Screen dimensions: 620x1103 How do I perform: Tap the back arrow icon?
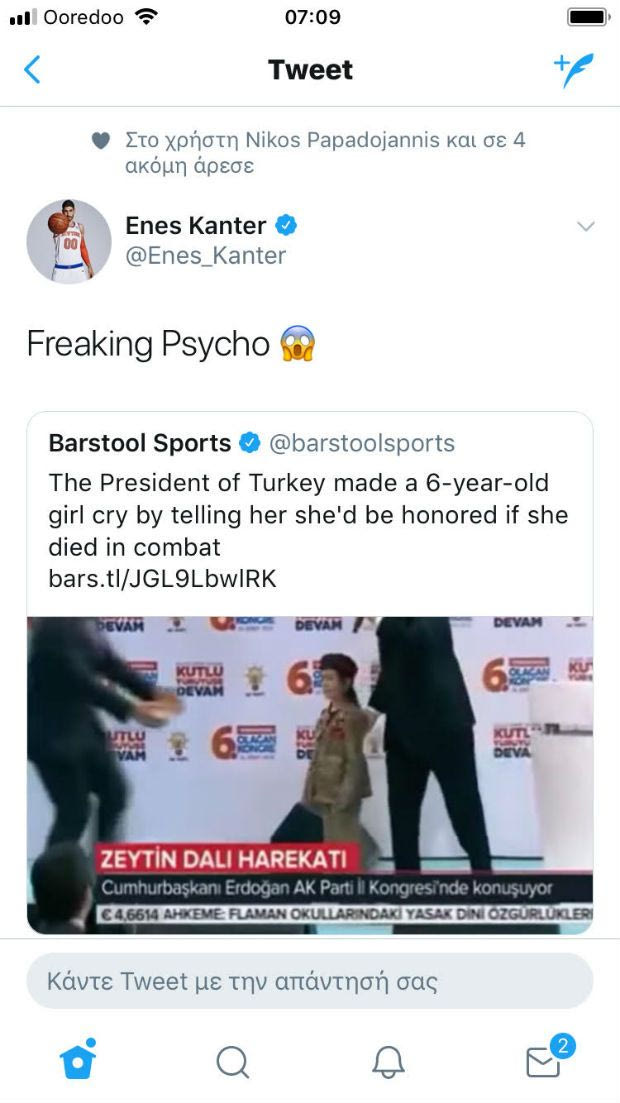tap(33, 70)
